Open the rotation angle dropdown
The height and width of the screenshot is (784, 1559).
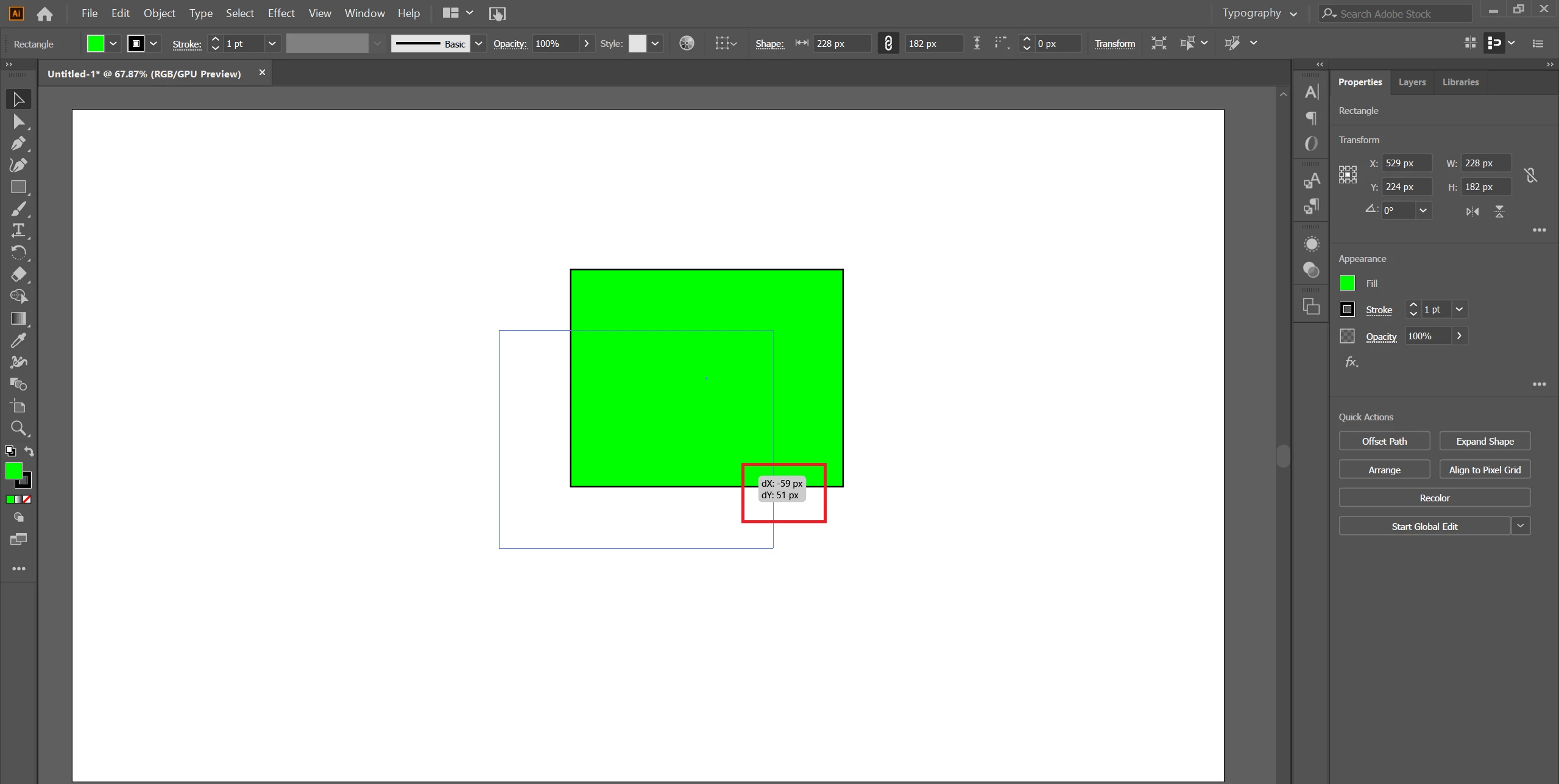[x=1423, y=210]
